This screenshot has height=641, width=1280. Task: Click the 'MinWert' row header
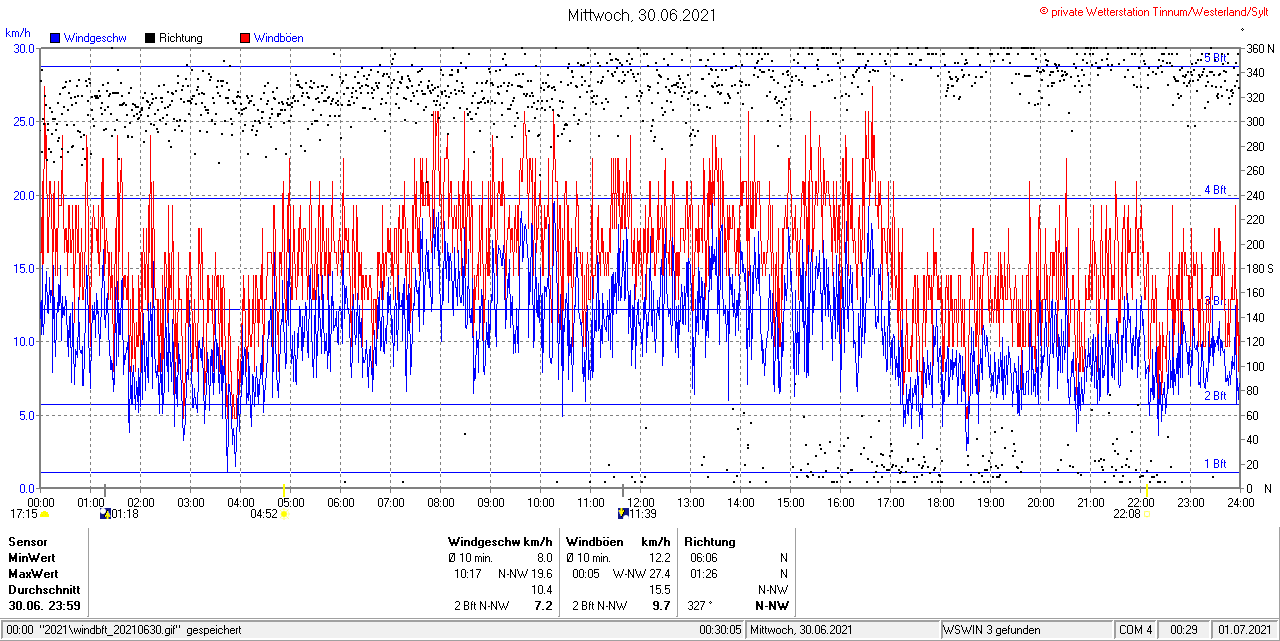click(32, 558)
